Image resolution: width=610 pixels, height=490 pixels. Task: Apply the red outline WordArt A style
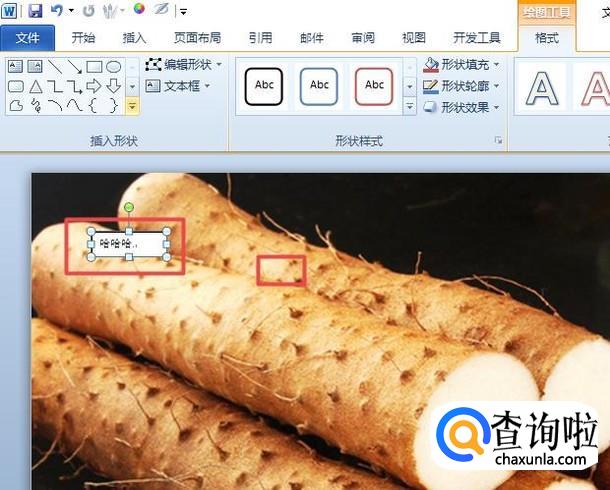click(595, 89)
